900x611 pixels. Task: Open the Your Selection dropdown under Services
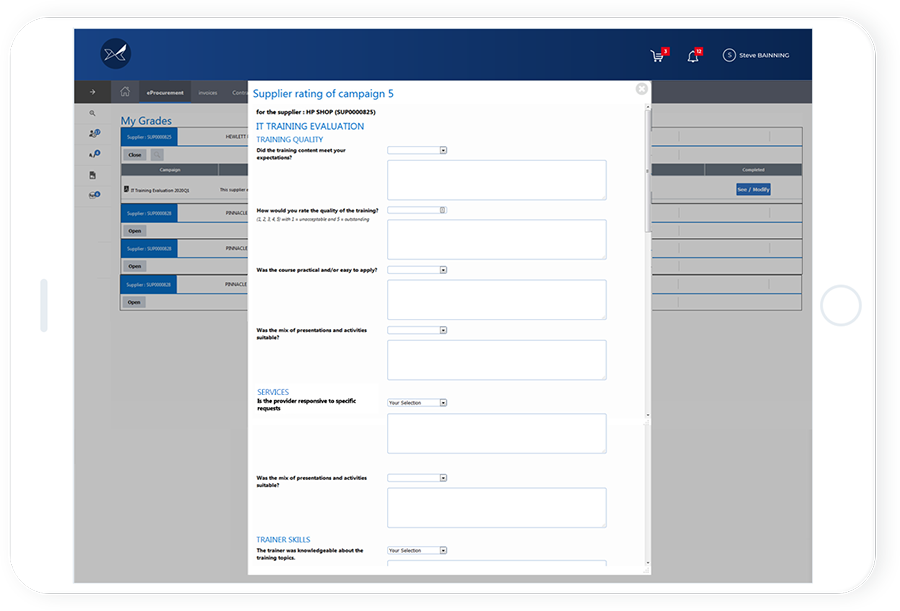pyautogui.click(x=417, y=402)
